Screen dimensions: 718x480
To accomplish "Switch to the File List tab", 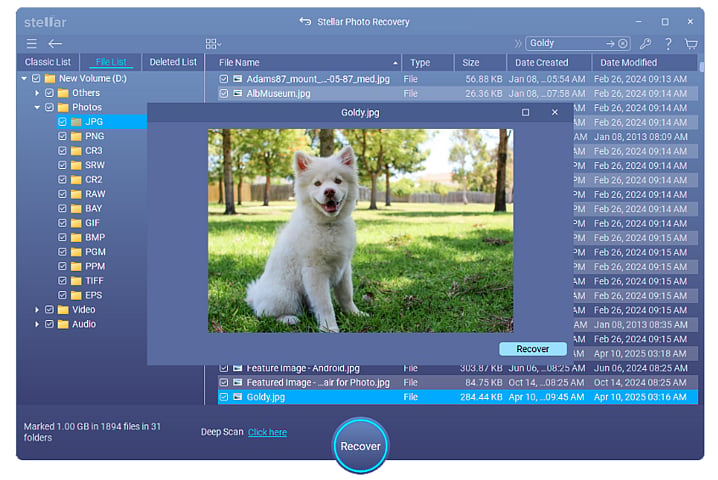I will [x=111, y=62].
